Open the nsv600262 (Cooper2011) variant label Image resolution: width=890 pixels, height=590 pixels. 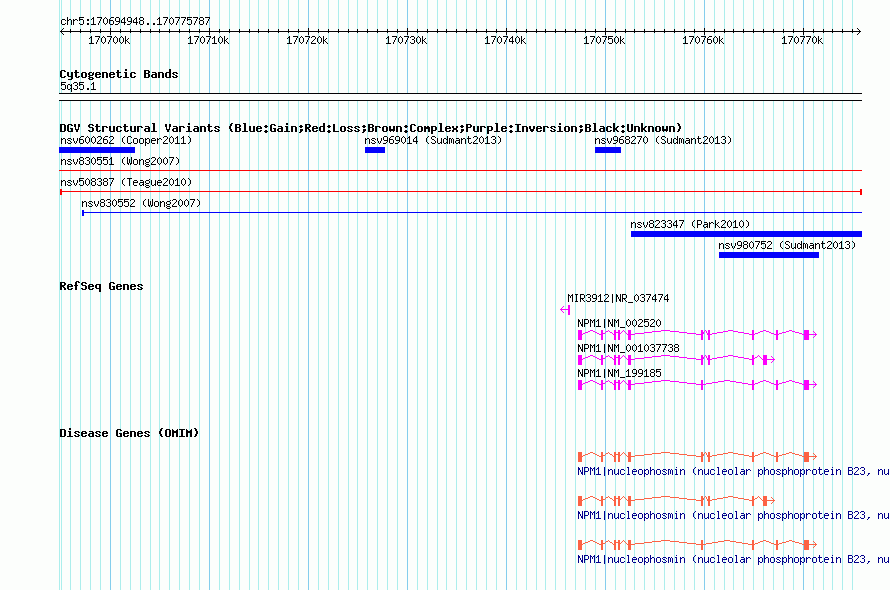pyautogui.click(x=126, y=140)
